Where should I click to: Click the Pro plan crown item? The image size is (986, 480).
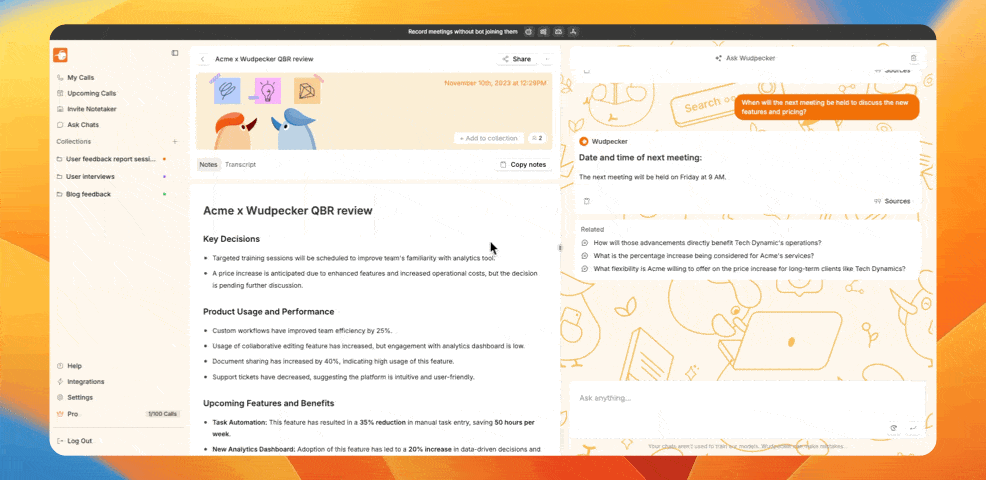[x=68, y=414]
